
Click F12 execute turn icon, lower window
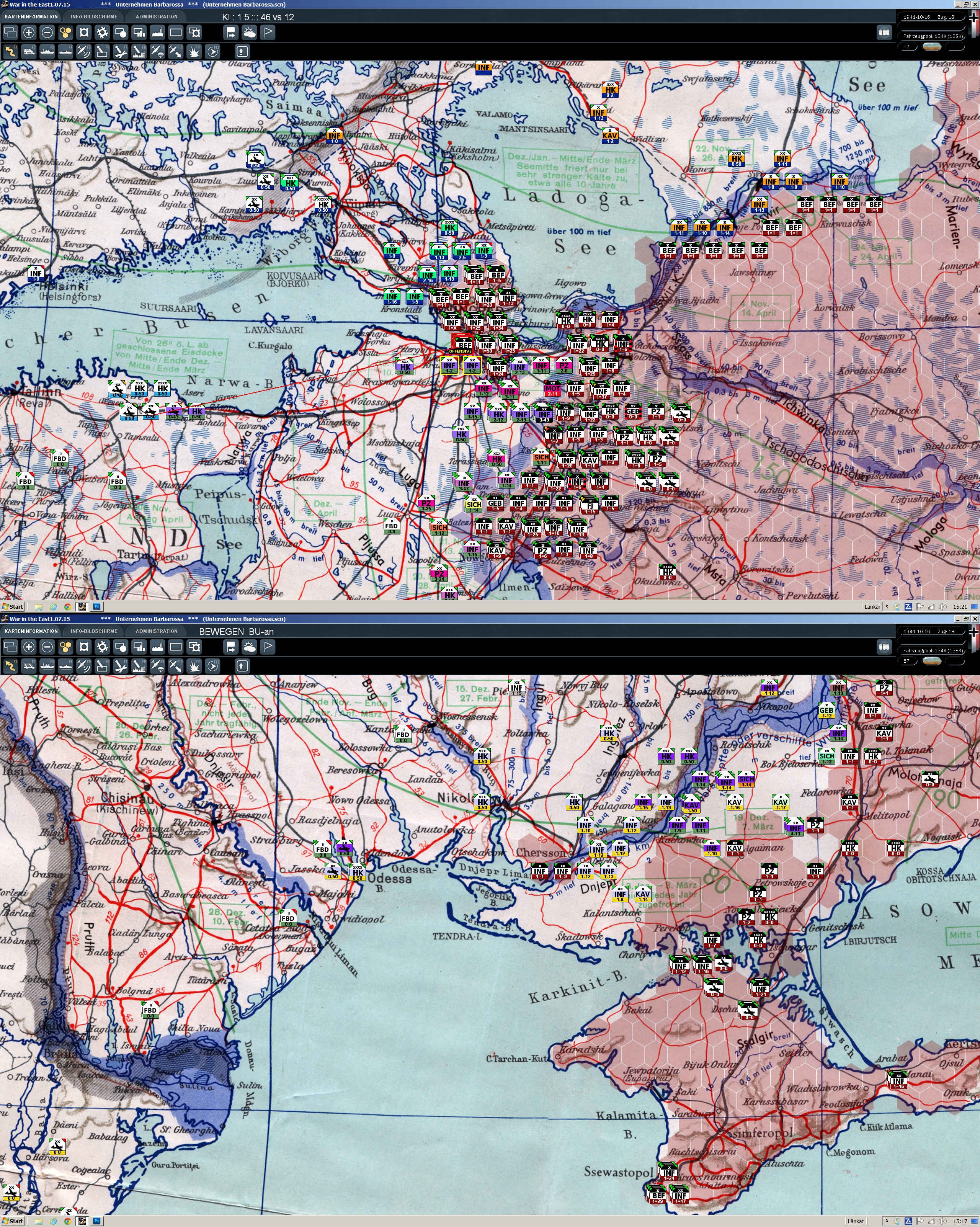point(212,666)
